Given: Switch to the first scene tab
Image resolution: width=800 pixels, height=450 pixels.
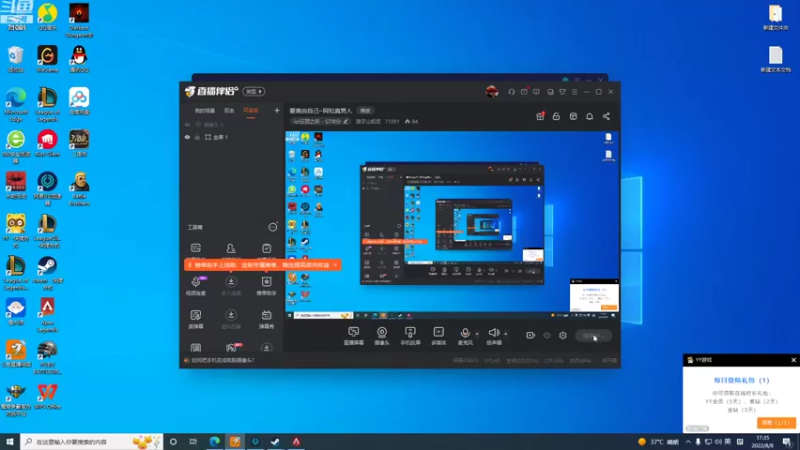Looking at the screenshot, I should click(205, 111).
